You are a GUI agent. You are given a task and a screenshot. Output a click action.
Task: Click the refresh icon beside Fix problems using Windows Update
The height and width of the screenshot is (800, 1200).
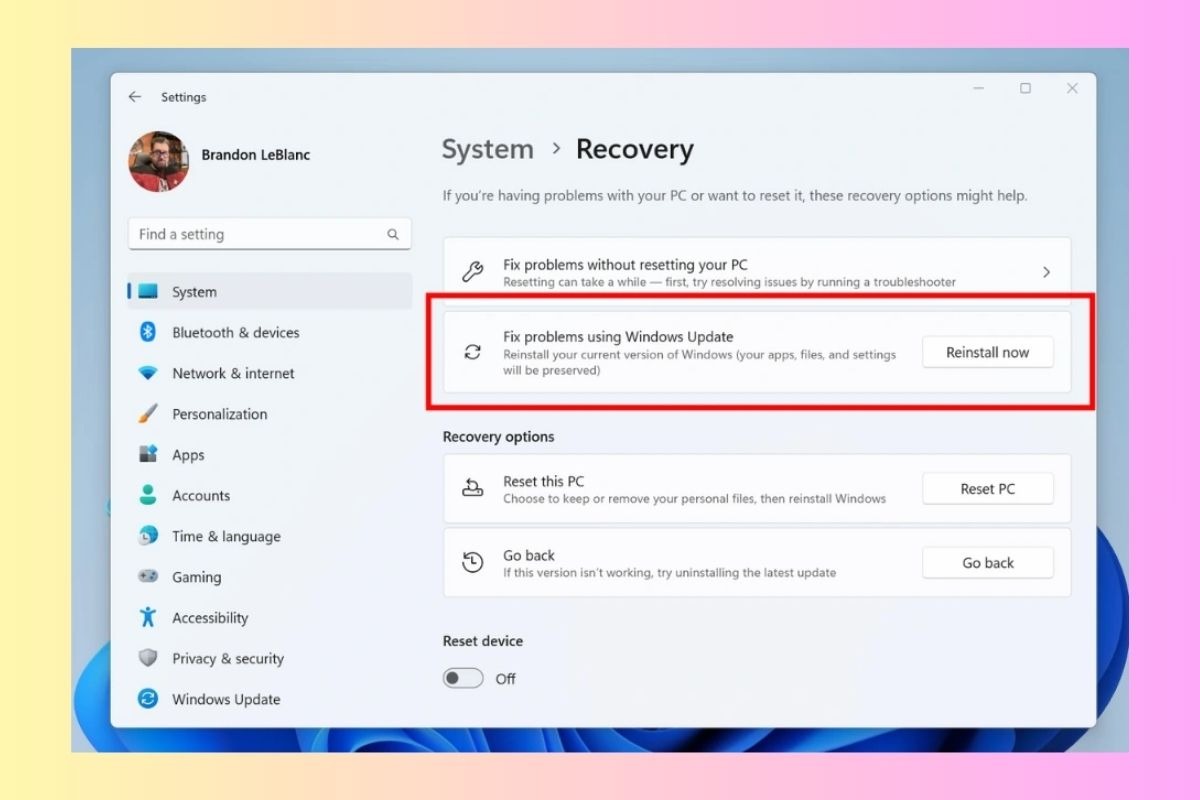[x=473, y=352]
